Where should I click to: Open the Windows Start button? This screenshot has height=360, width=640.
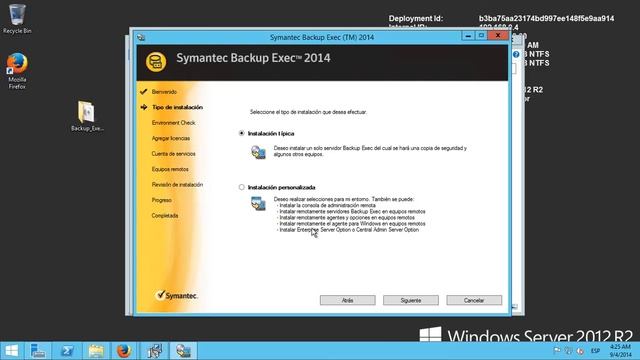click(x=12, y=351)
